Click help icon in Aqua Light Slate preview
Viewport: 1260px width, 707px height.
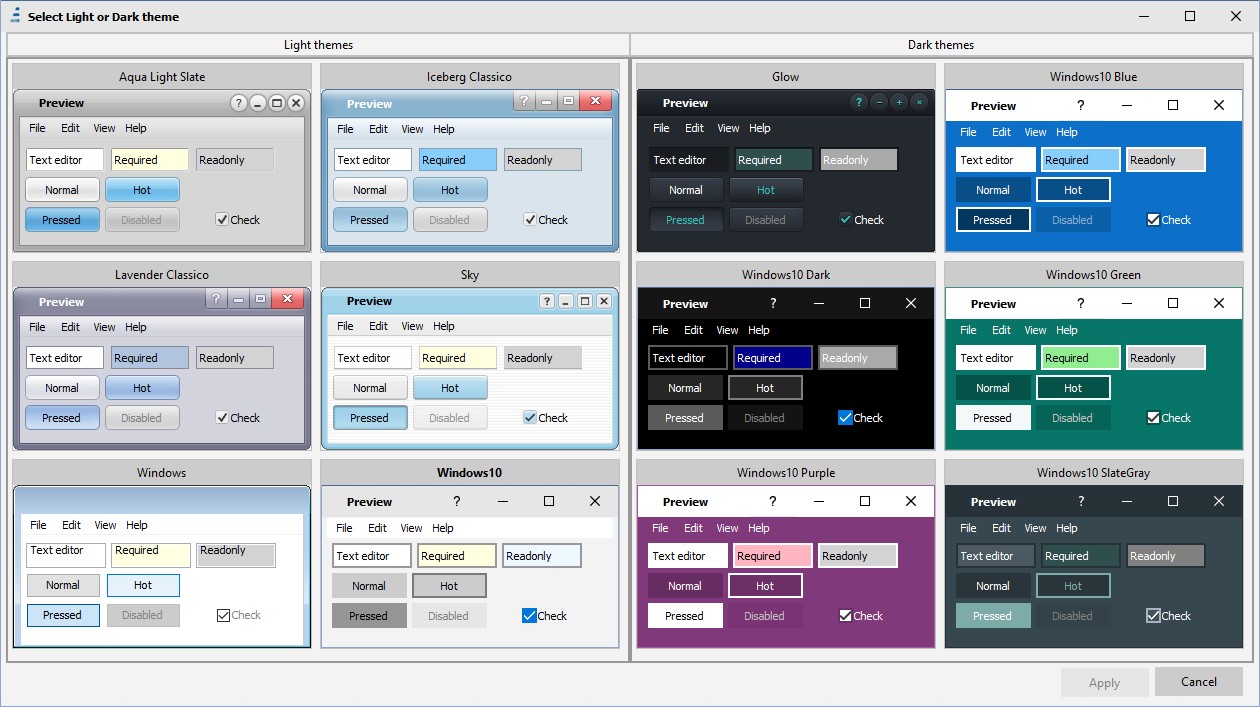pyautogui.click(x=238, y=103)
